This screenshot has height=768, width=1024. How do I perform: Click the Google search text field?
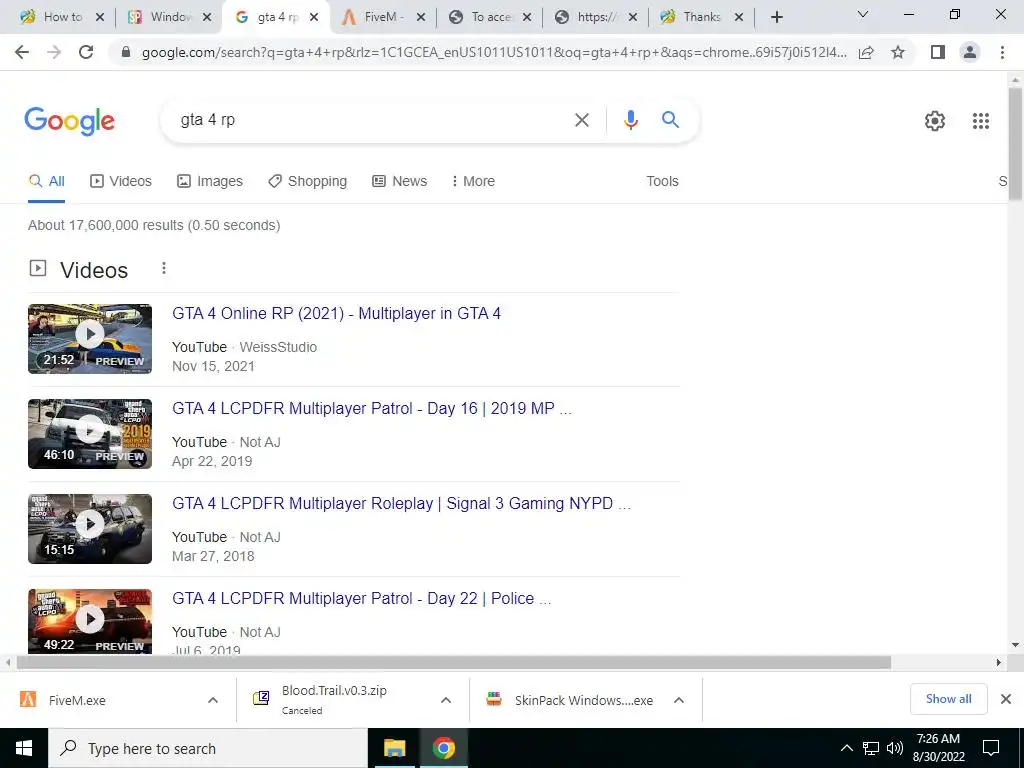coord(372,120)
